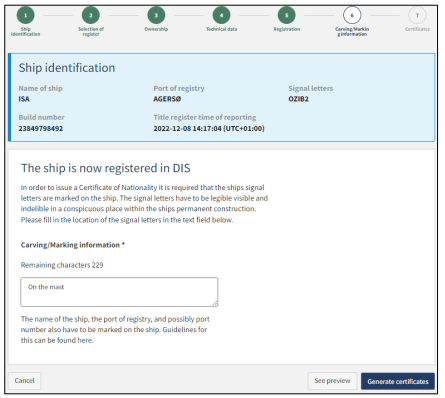445x398 pixels.
Task: Go to step 1 Ship identification circle
Action: click(25, 15)
